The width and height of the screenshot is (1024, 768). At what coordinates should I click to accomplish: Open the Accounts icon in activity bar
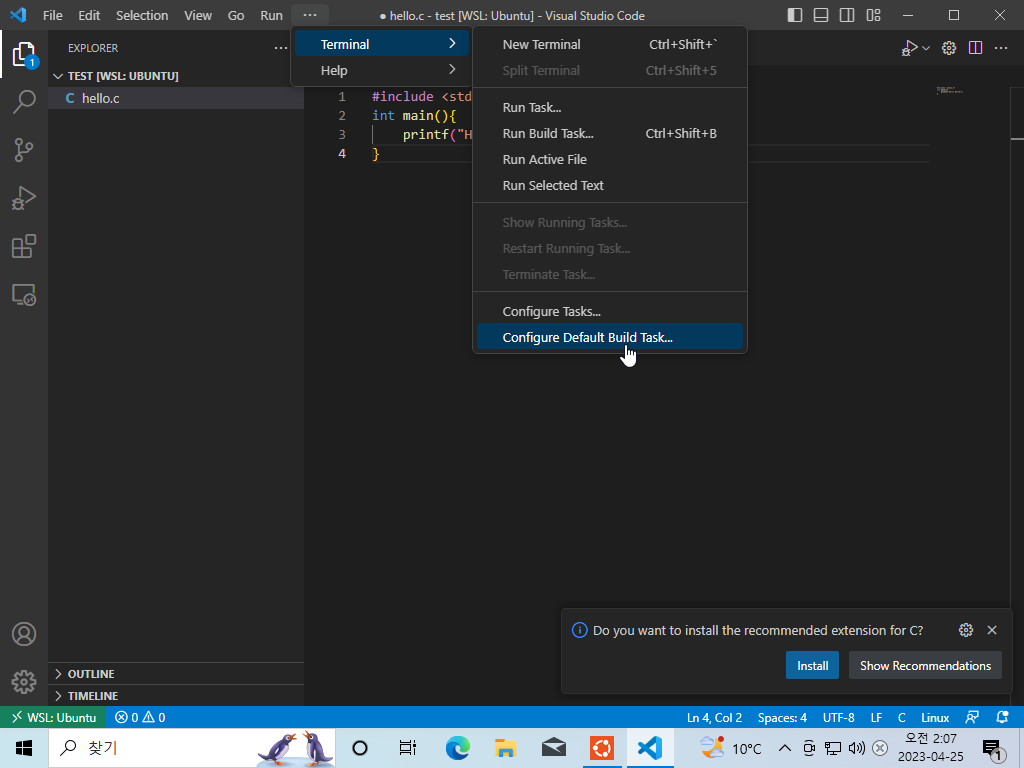(24, 634)
